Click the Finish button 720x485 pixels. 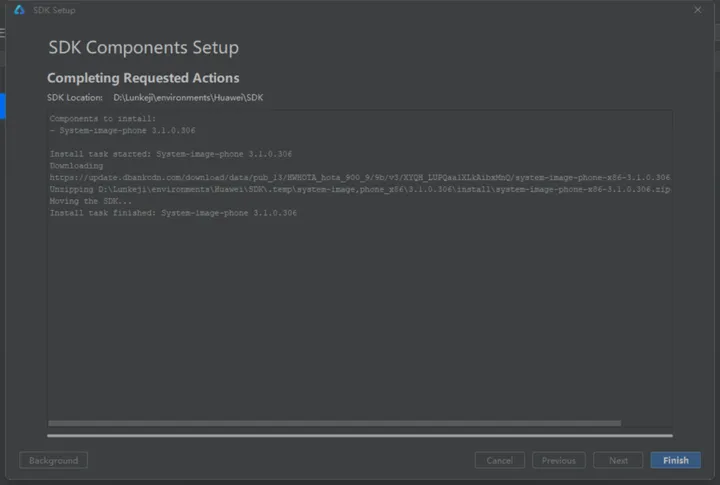coord(675,460)
